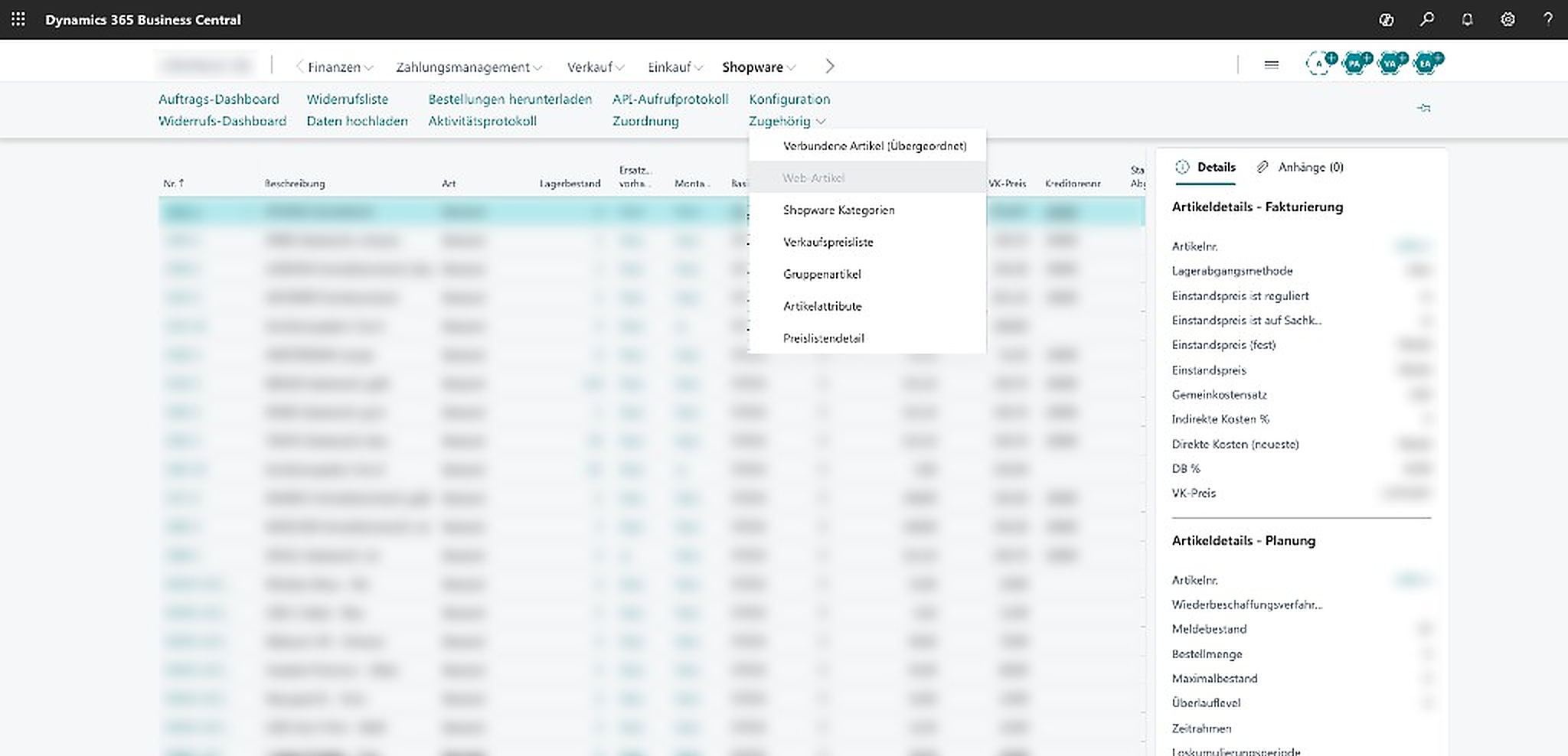Screen dimensions: 1568x756
Task: Click the VK-Preis column header in the table
Action: click(1008, 184)
